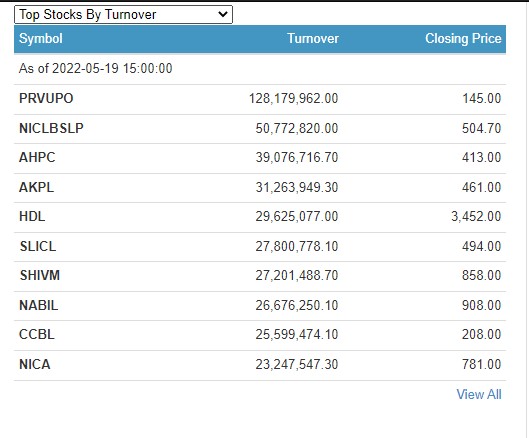Open the AKPL stock symbol
Image resolution: width=529 pixels, height=438 pixels.
[36, 187]
